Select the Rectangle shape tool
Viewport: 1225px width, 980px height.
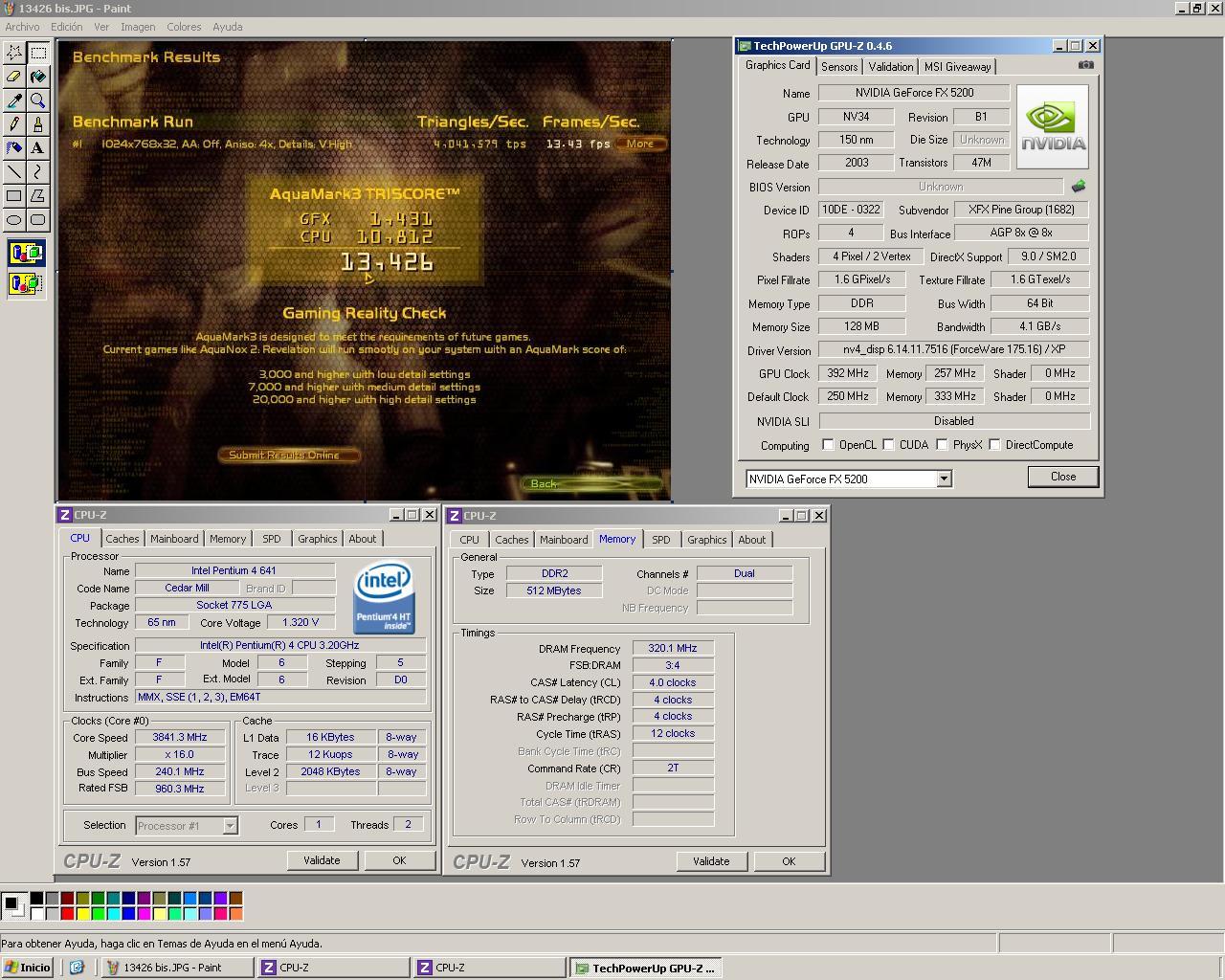14,196
